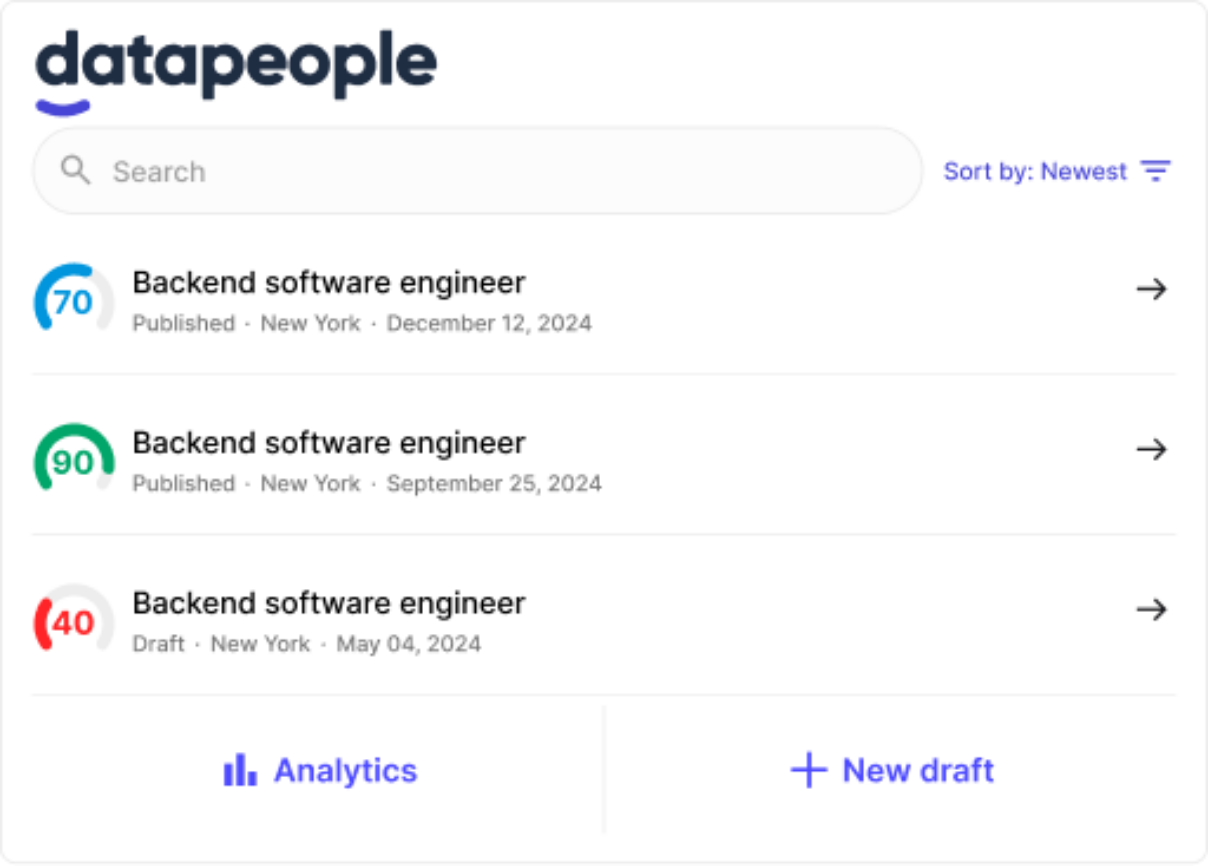Viewport: 1208px width, 866px height.
Task: Open the Sort by: Newest dropdown
Action: pos(1036,171)
